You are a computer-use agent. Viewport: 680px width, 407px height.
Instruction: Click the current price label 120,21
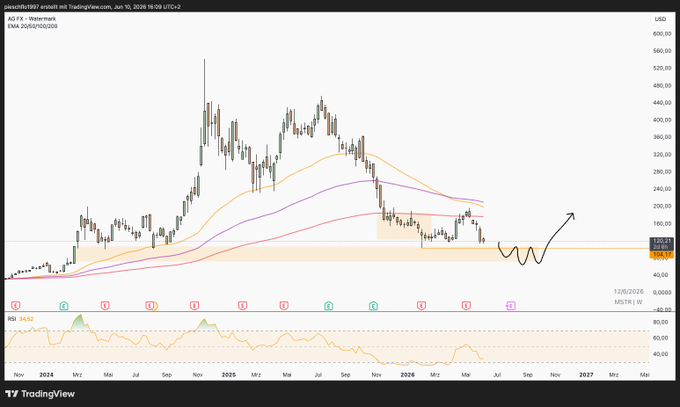[661, 241]
